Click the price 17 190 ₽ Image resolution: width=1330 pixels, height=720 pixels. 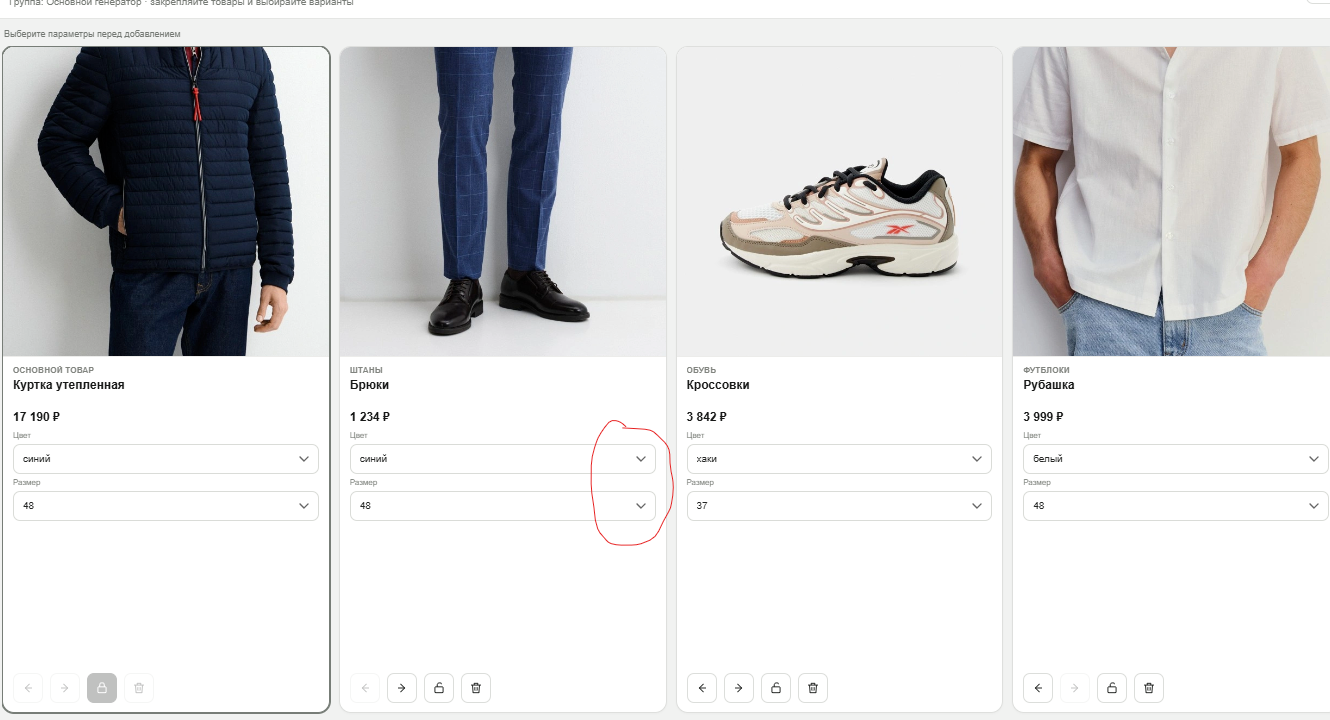(37, 417)
